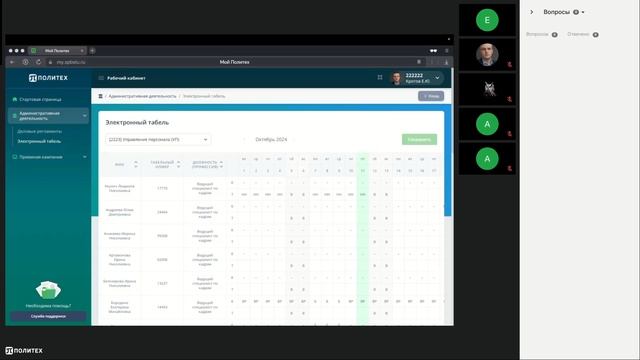Screen dimensions: 640x360
Task: Click the Служба поддержки button
Action: click(x=48, y=316)
